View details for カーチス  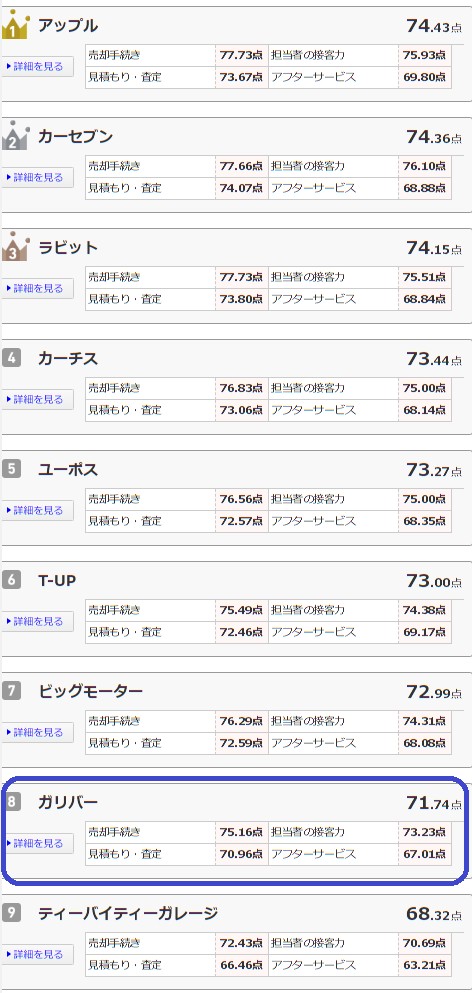[37, 400]
